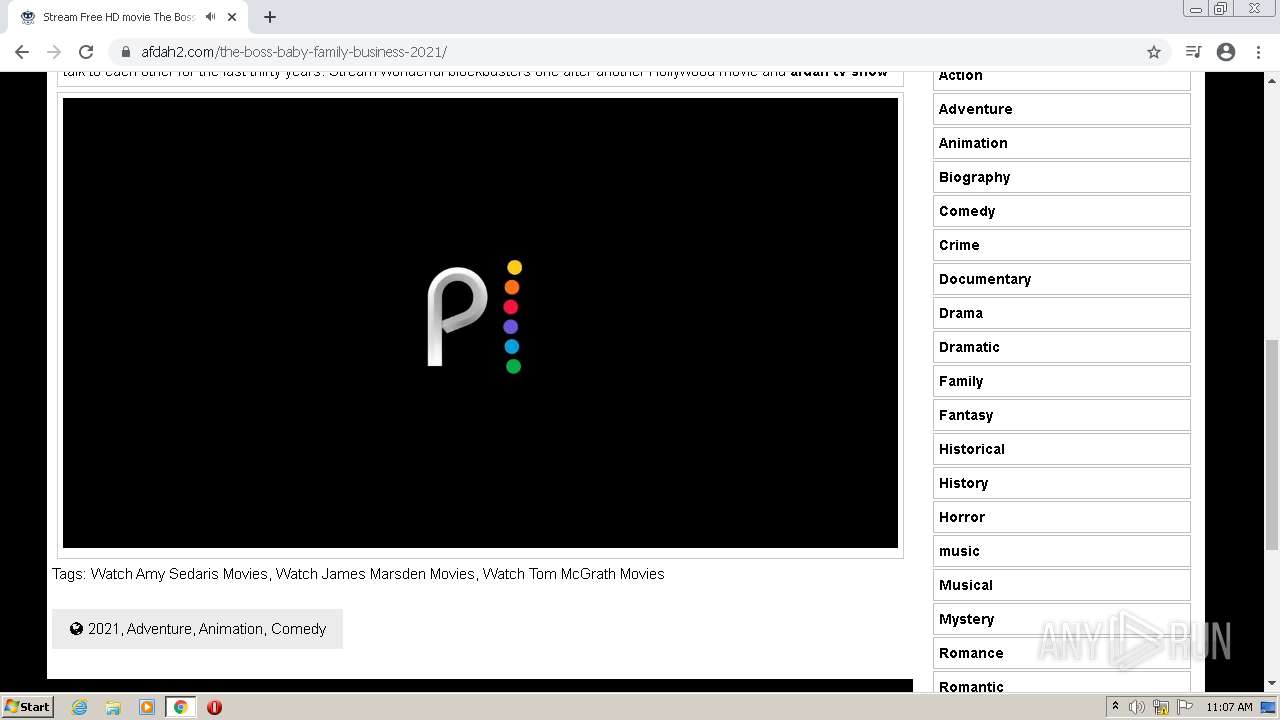The image size is (1280, 720).
Task: Bookmark this page with star icon
Action: [1154, 52]
